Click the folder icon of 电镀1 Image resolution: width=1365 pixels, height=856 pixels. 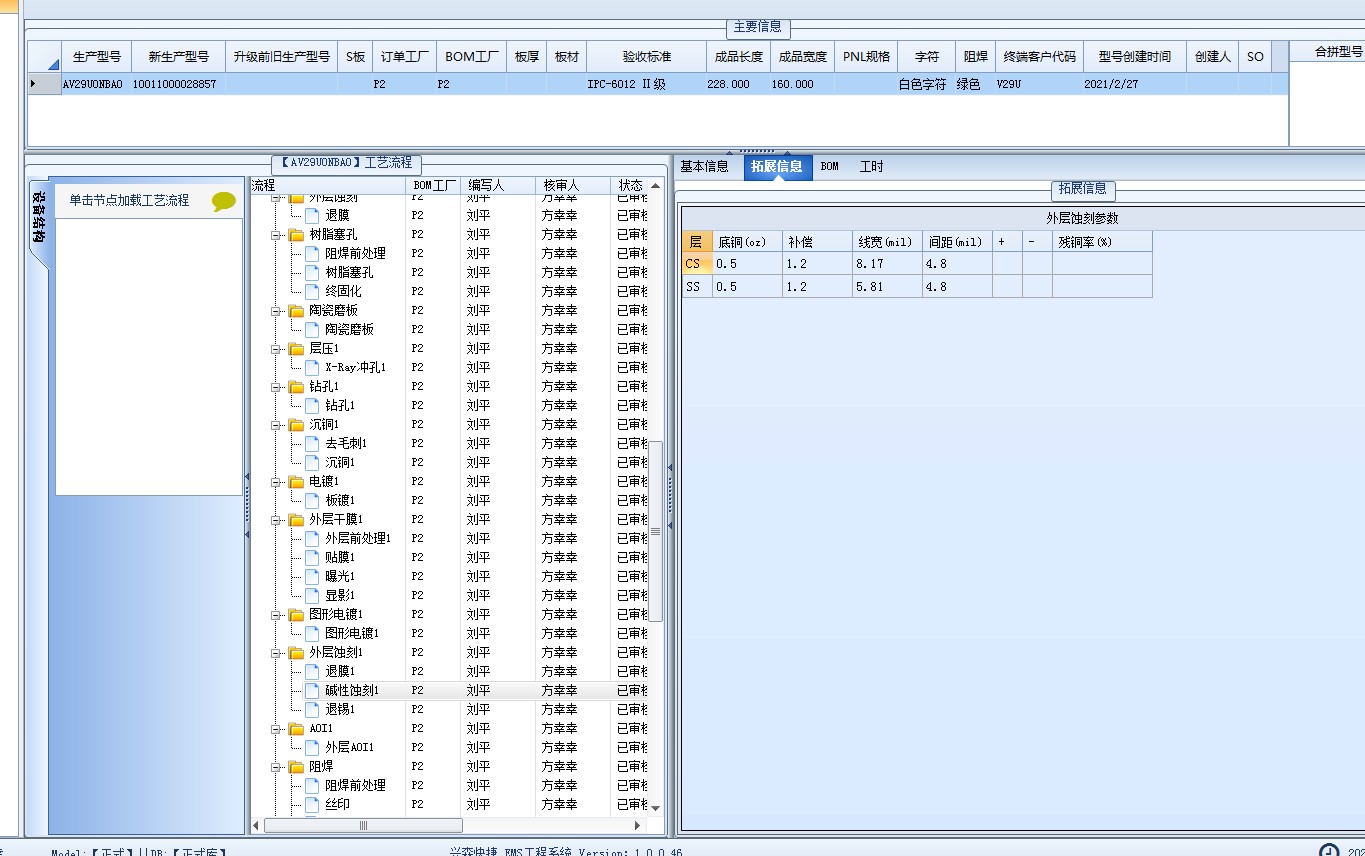coord(296,481)
